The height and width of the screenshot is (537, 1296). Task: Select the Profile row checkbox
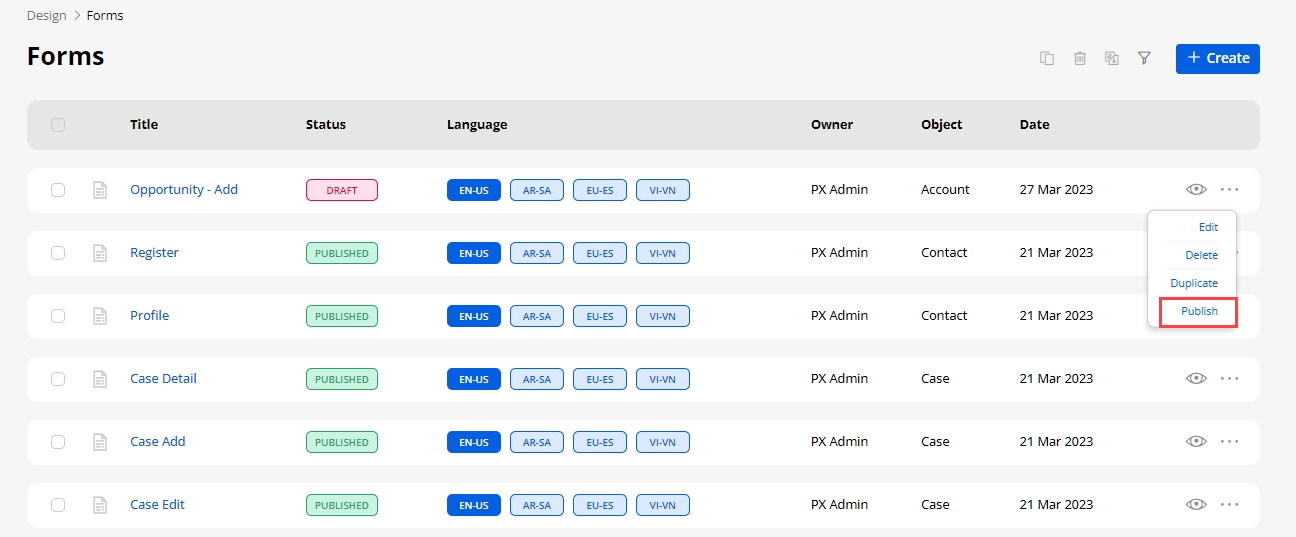point(58,316)
